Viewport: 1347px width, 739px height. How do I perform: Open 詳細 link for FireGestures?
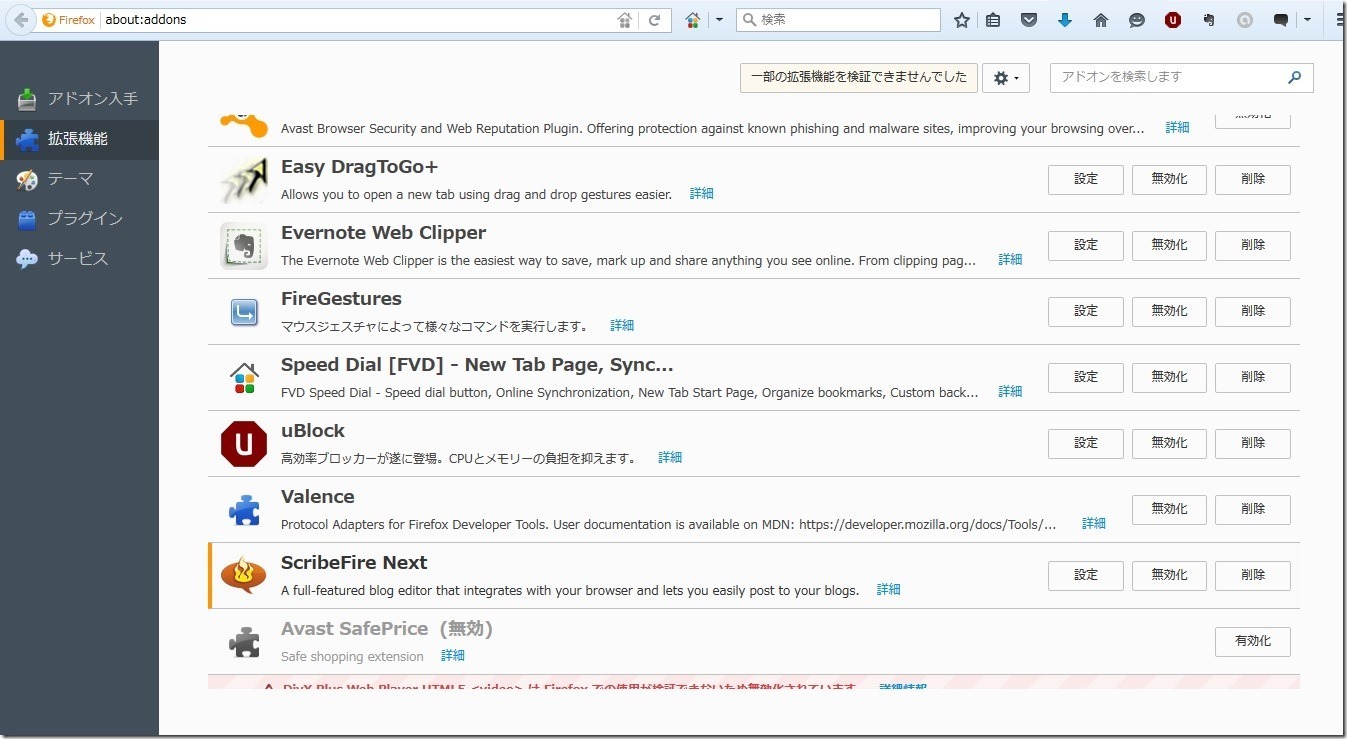622,326
